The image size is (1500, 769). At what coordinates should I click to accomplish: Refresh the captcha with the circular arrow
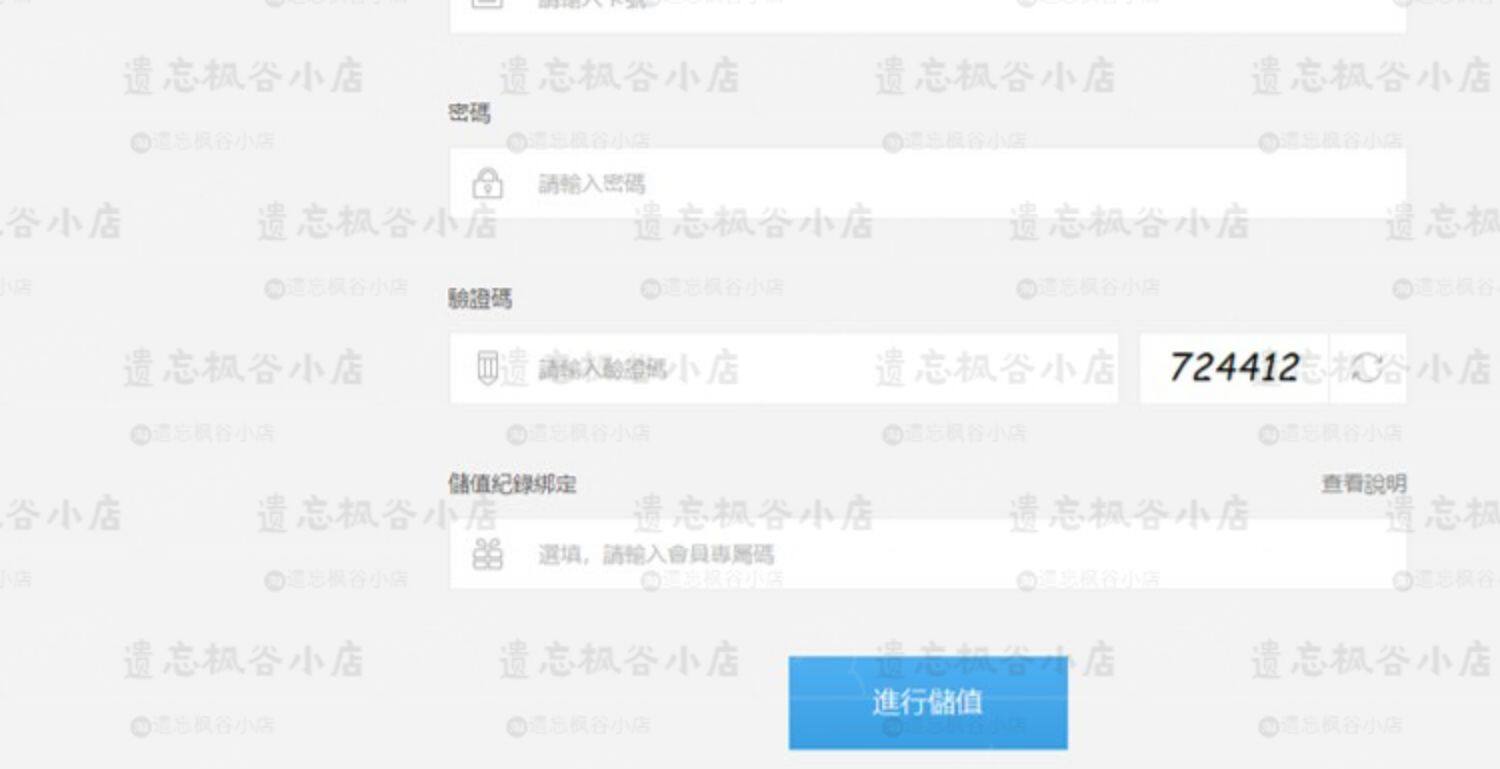point(1367,368)
